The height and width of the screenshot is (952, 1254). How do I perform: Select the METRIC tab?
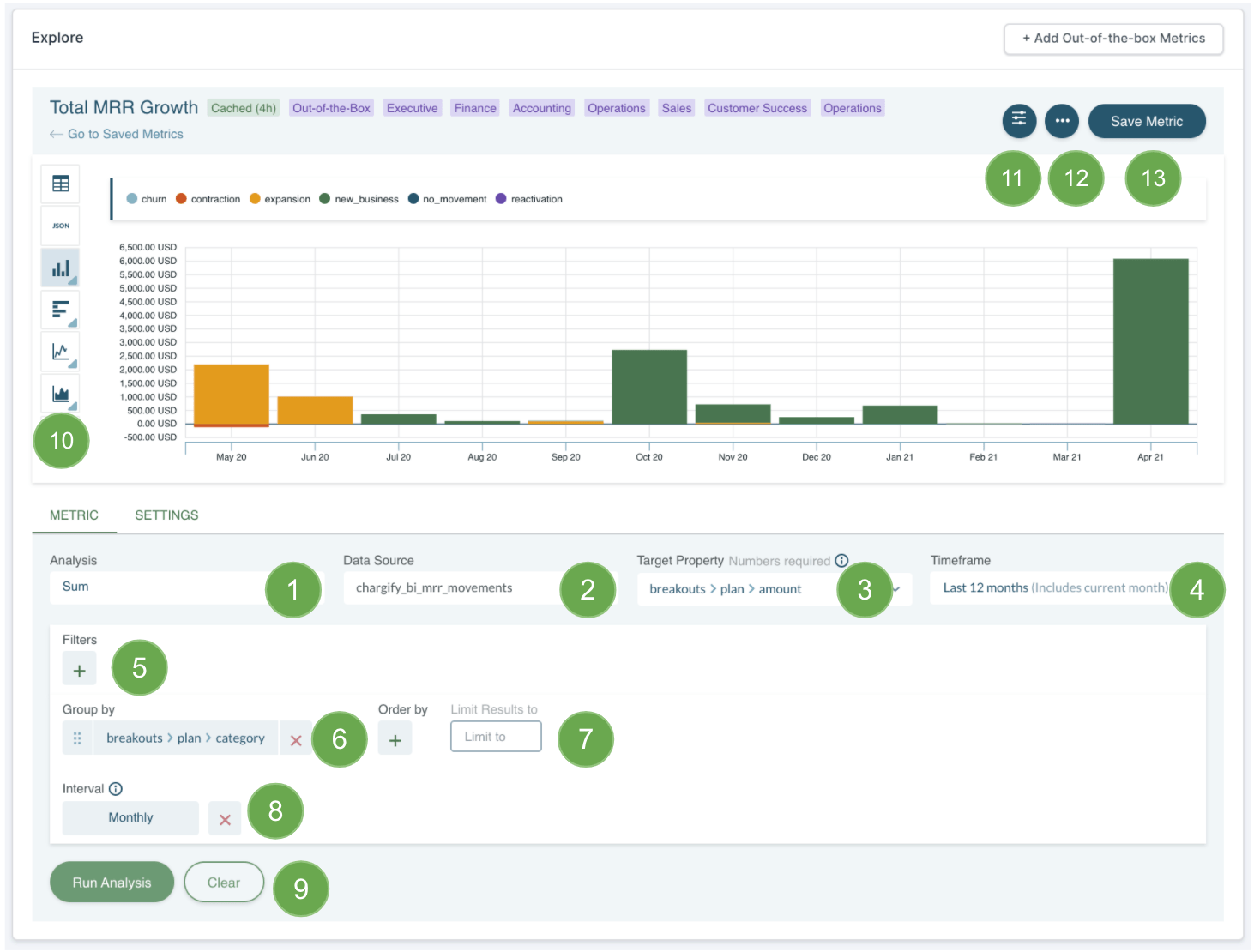pos(74,515)
